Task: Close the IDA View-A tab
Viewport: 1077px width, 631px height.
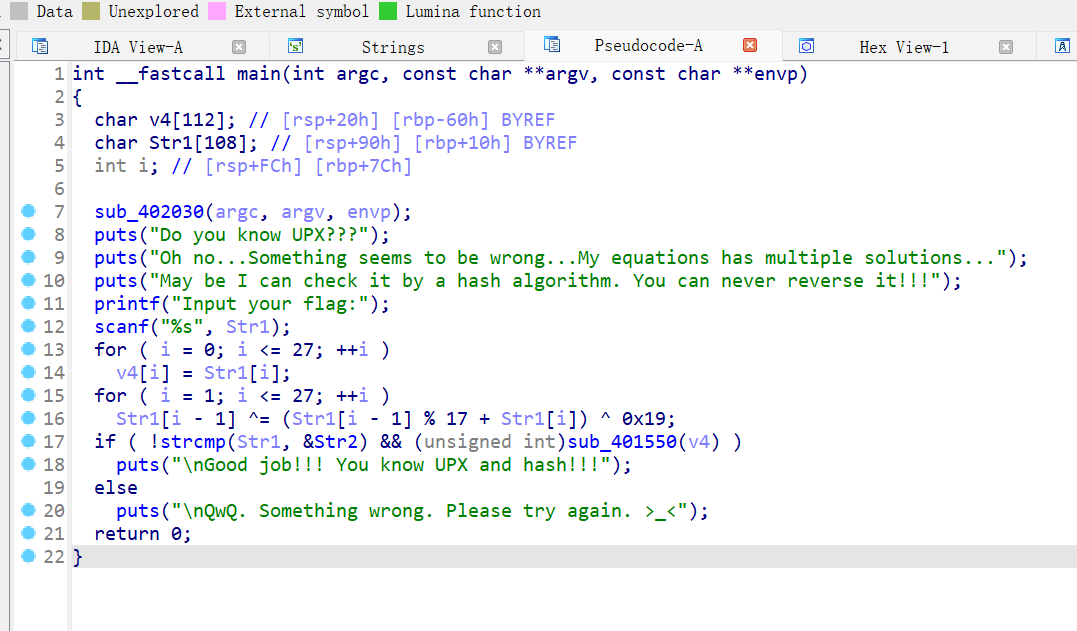Action: [239, 47]
